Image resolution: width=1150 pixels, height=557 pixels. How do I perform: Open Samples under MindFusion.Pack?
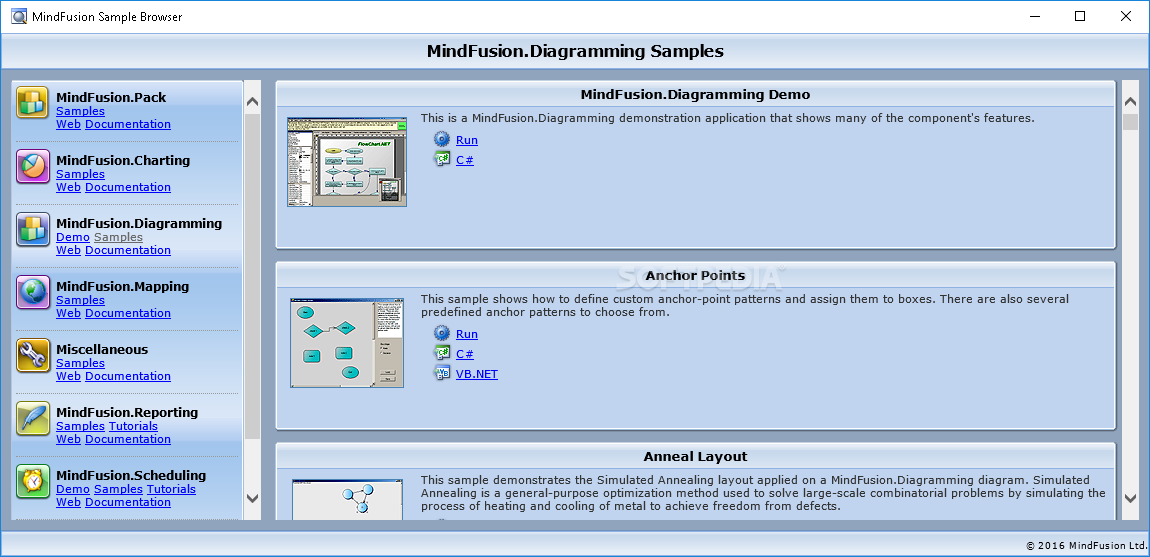point(81,111)
